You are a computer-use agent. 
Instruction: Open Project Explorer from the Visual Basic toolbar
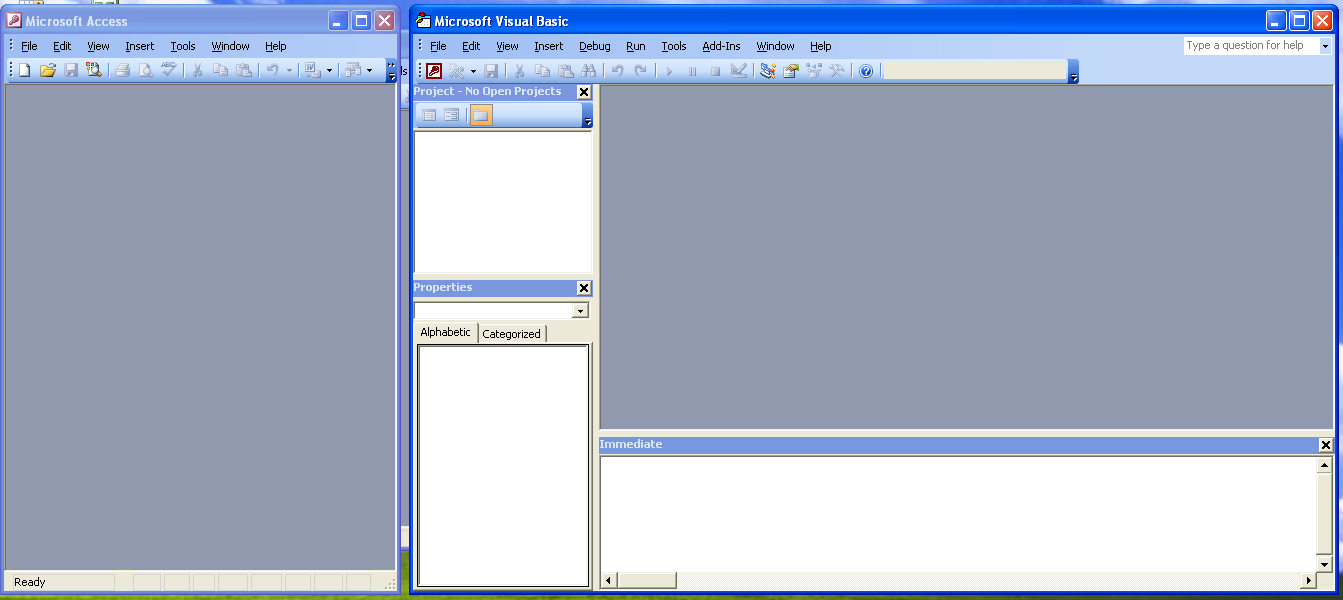[x=767, y=70]
